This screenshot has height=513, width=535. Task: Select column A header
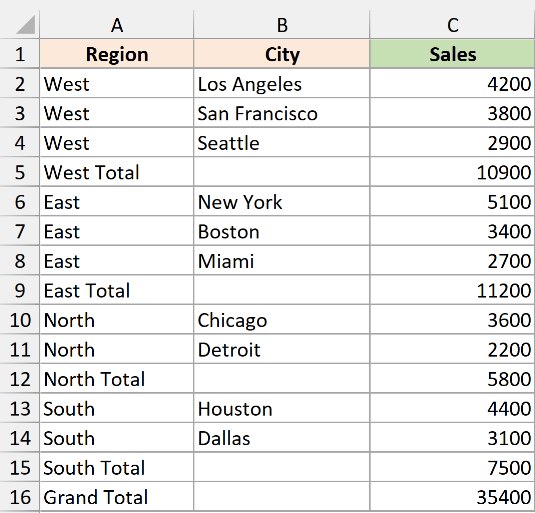(x=117, y=25)
